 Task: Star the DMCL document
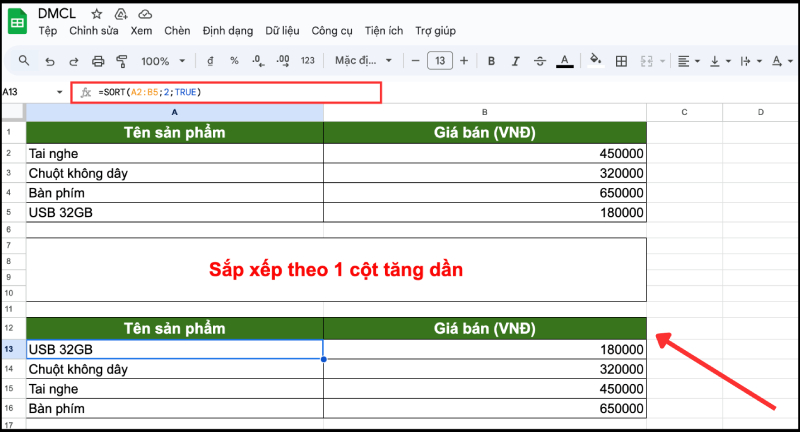click(96, 14)
